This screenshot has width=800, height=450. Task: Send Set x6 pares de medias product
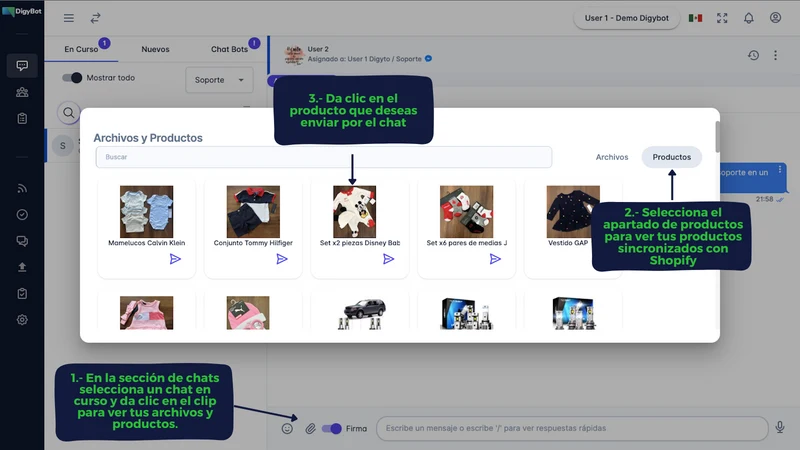[x=495, y=259]
